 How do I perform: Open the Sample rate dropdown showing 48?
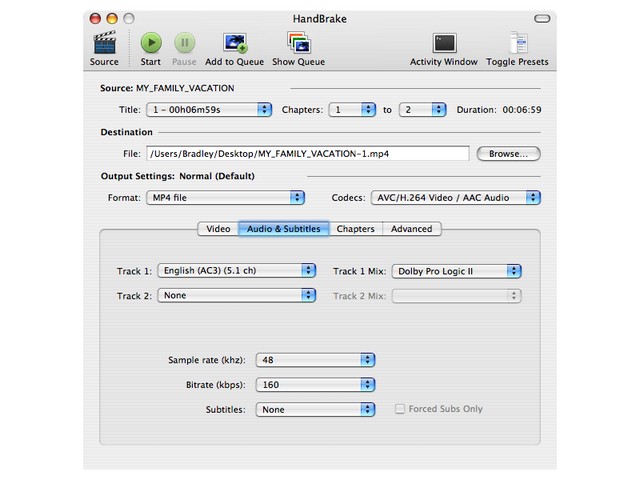pyautogui.click(x=315, y=360)
